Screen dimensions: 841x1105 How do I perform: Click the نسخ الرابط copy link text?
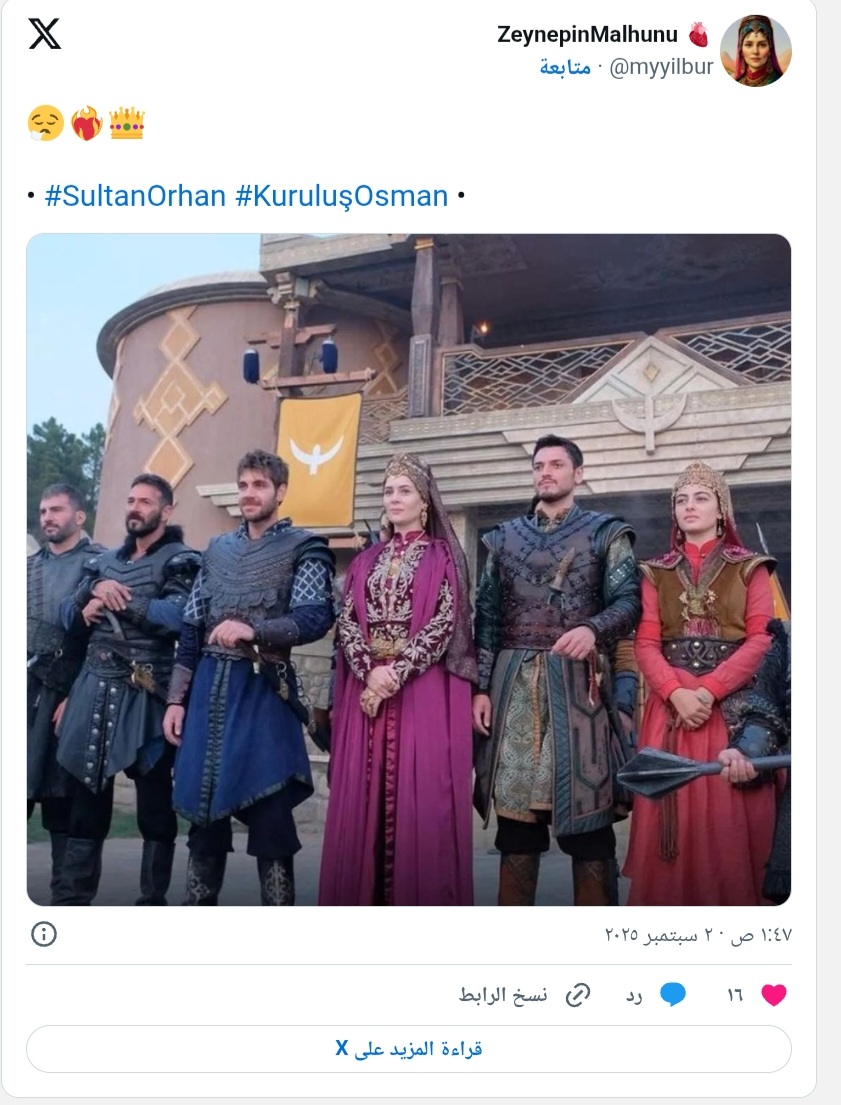pos(503,995)
